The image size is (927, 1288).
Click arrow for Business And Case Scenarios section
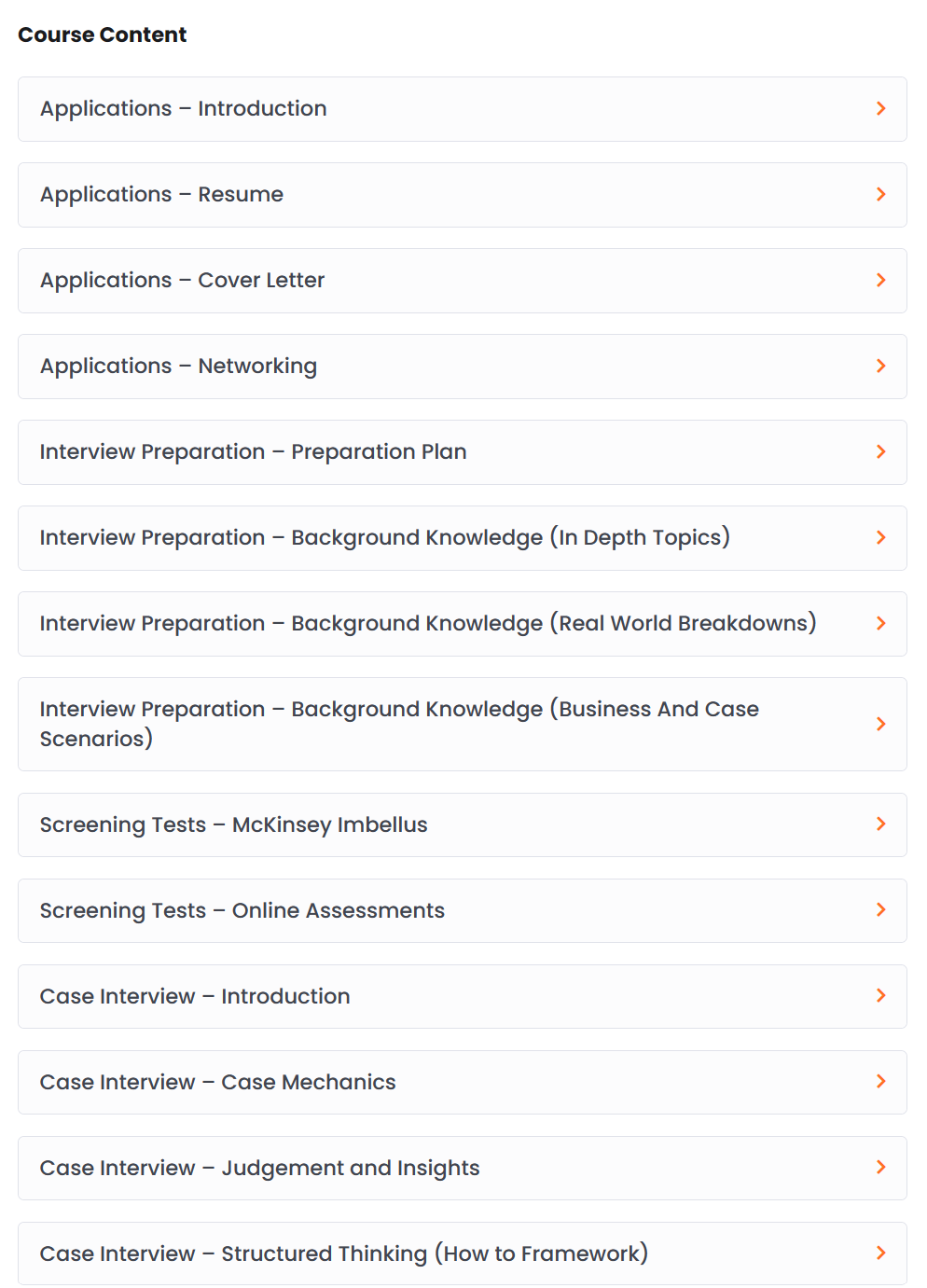click(x=881, y=724)
